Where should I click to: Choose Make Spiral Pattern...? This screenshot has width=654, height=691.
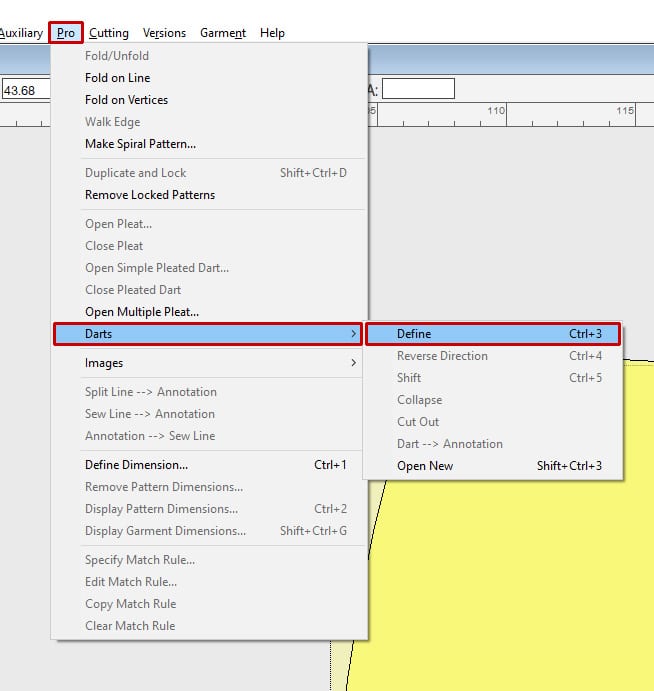point(141,144)
